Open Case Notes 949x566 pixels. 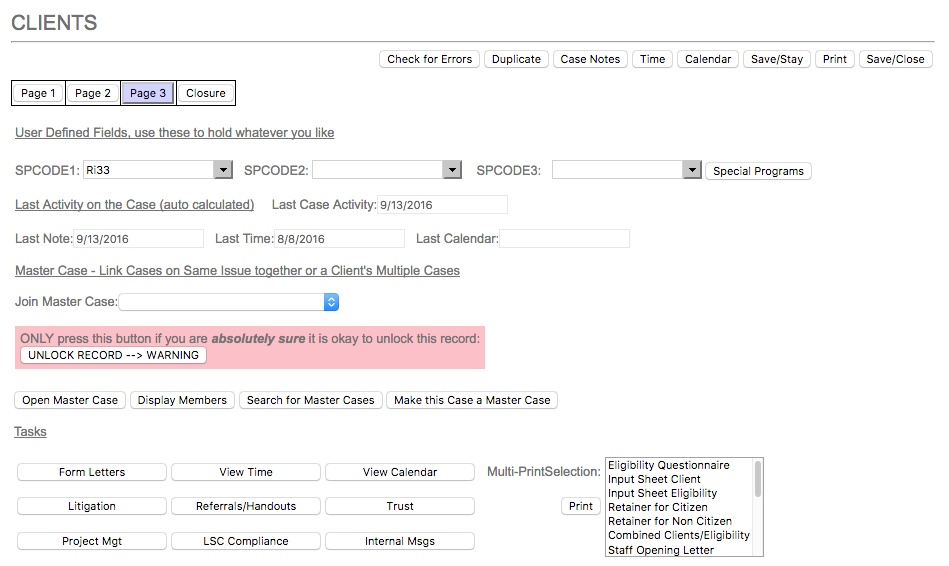(590, 59)
